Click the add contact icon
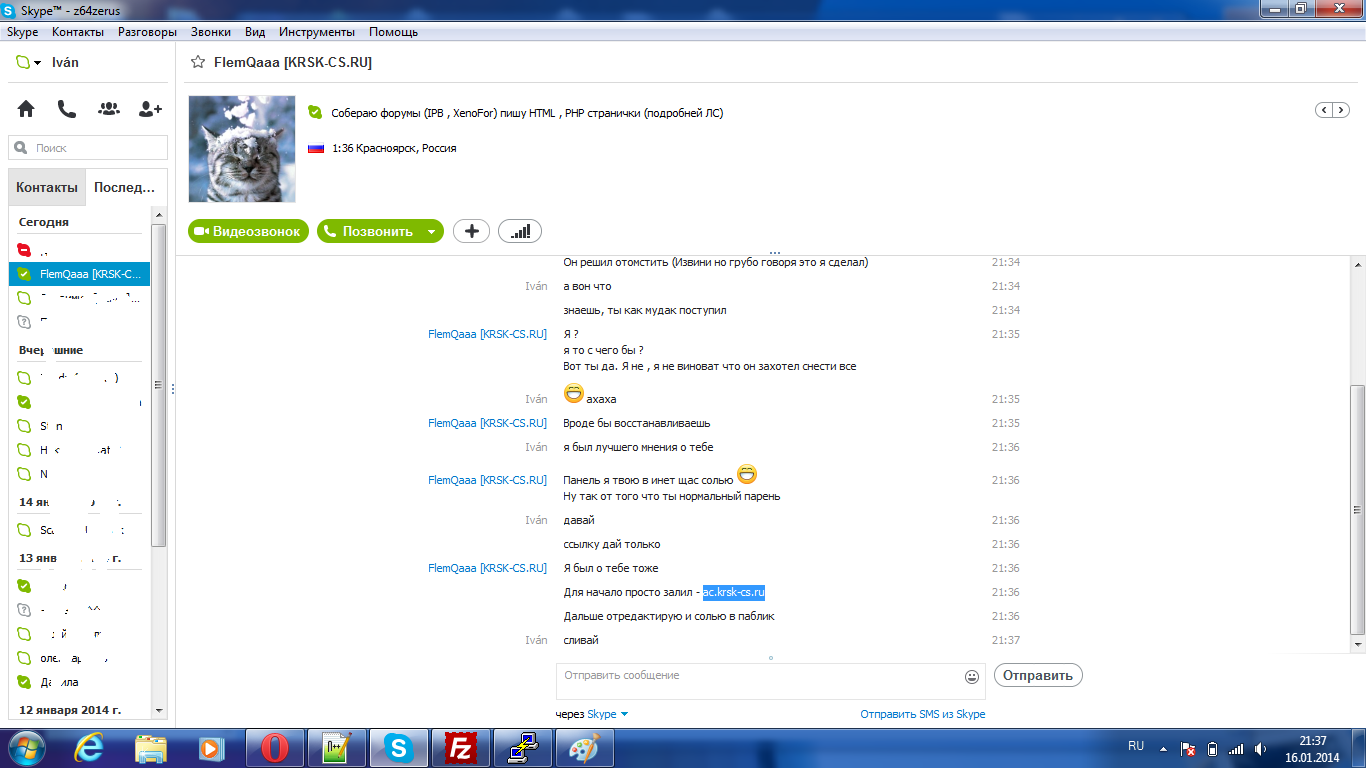The image size is (1366, 768). point(150,109)
